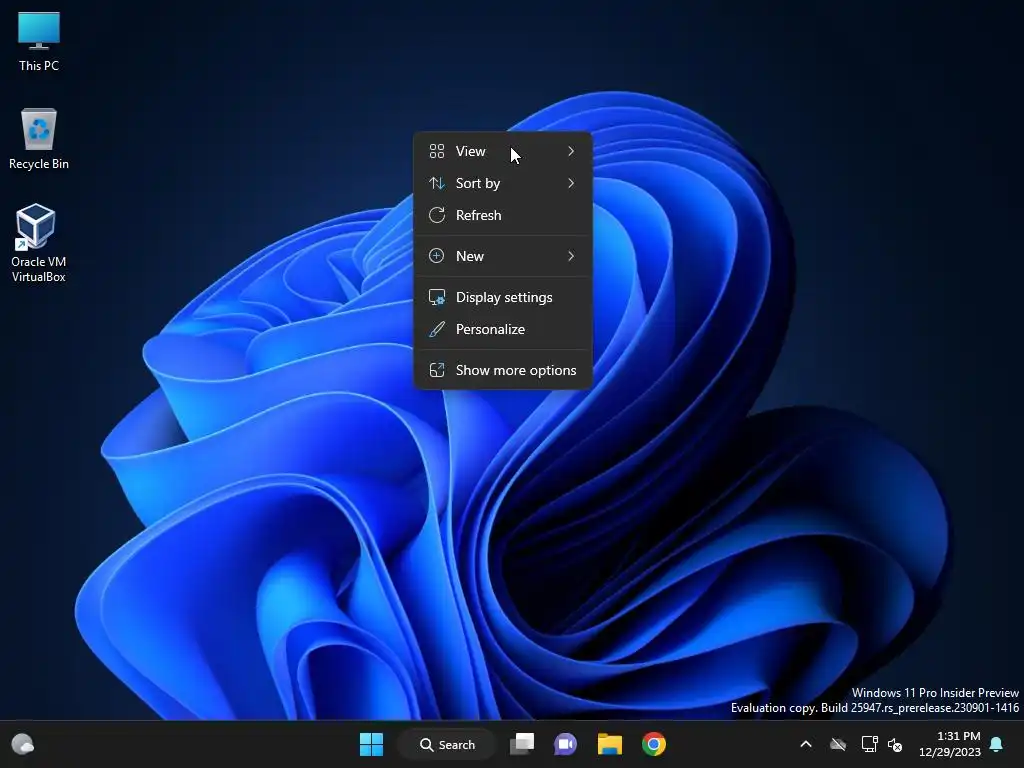Image resolution: width=1024 pixels, height=768 pixels.
Task: Click the muted volume tray icon
Action: click(895, 744)
